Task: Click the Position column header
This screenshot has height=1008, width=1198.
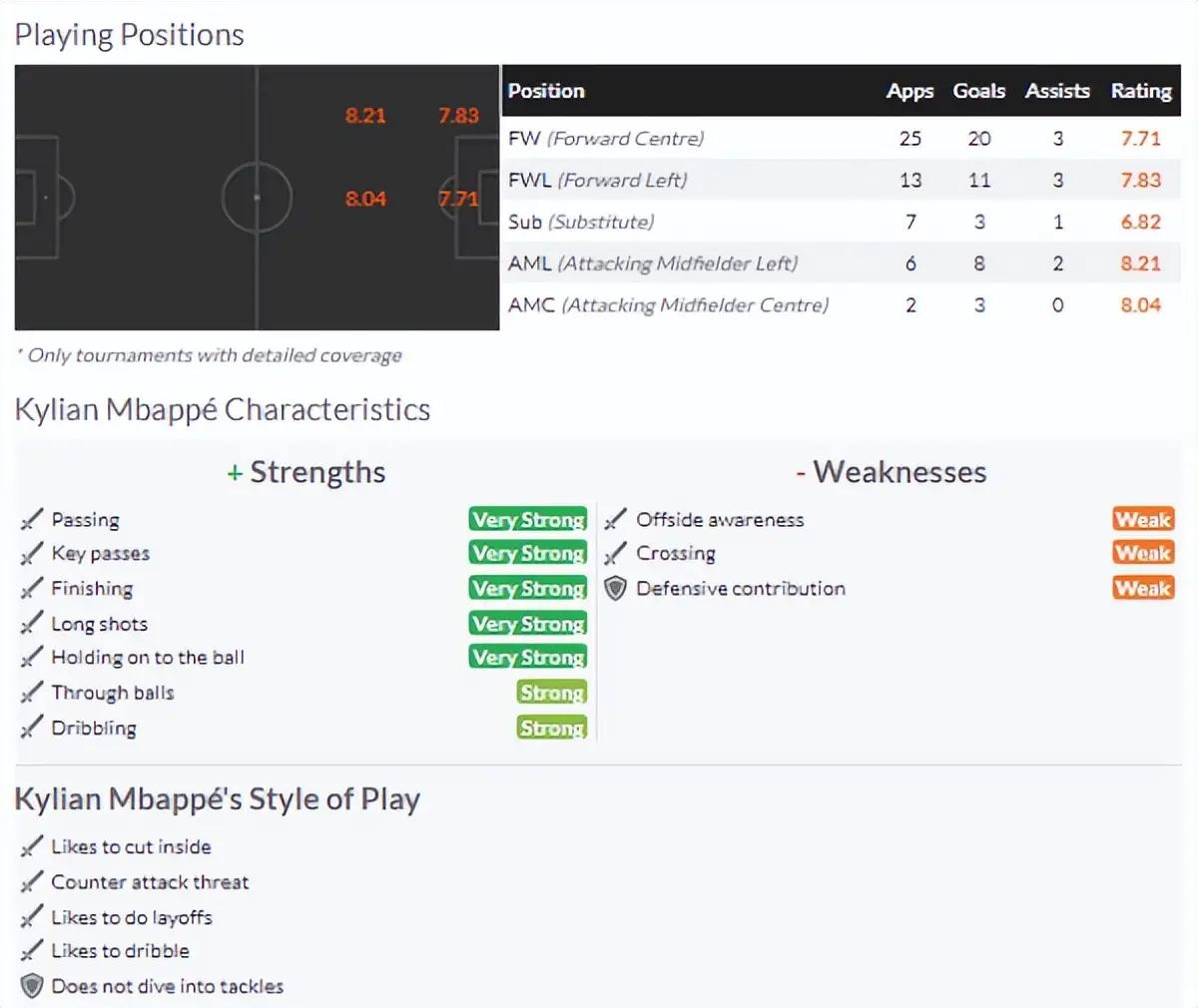Action: (546, 91)
